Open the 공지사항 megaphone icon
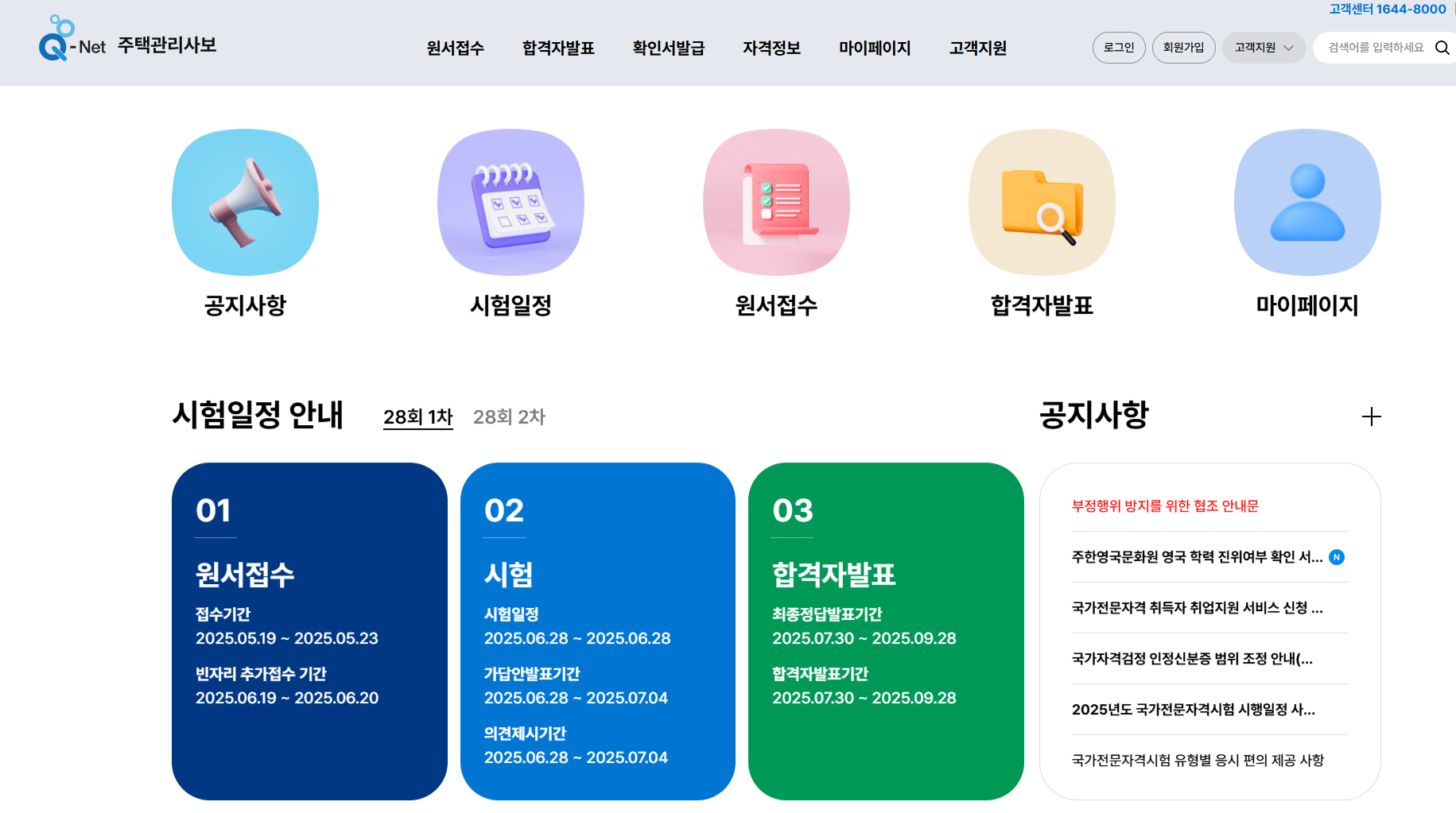The image size is (1456, 813). point(245,202)
